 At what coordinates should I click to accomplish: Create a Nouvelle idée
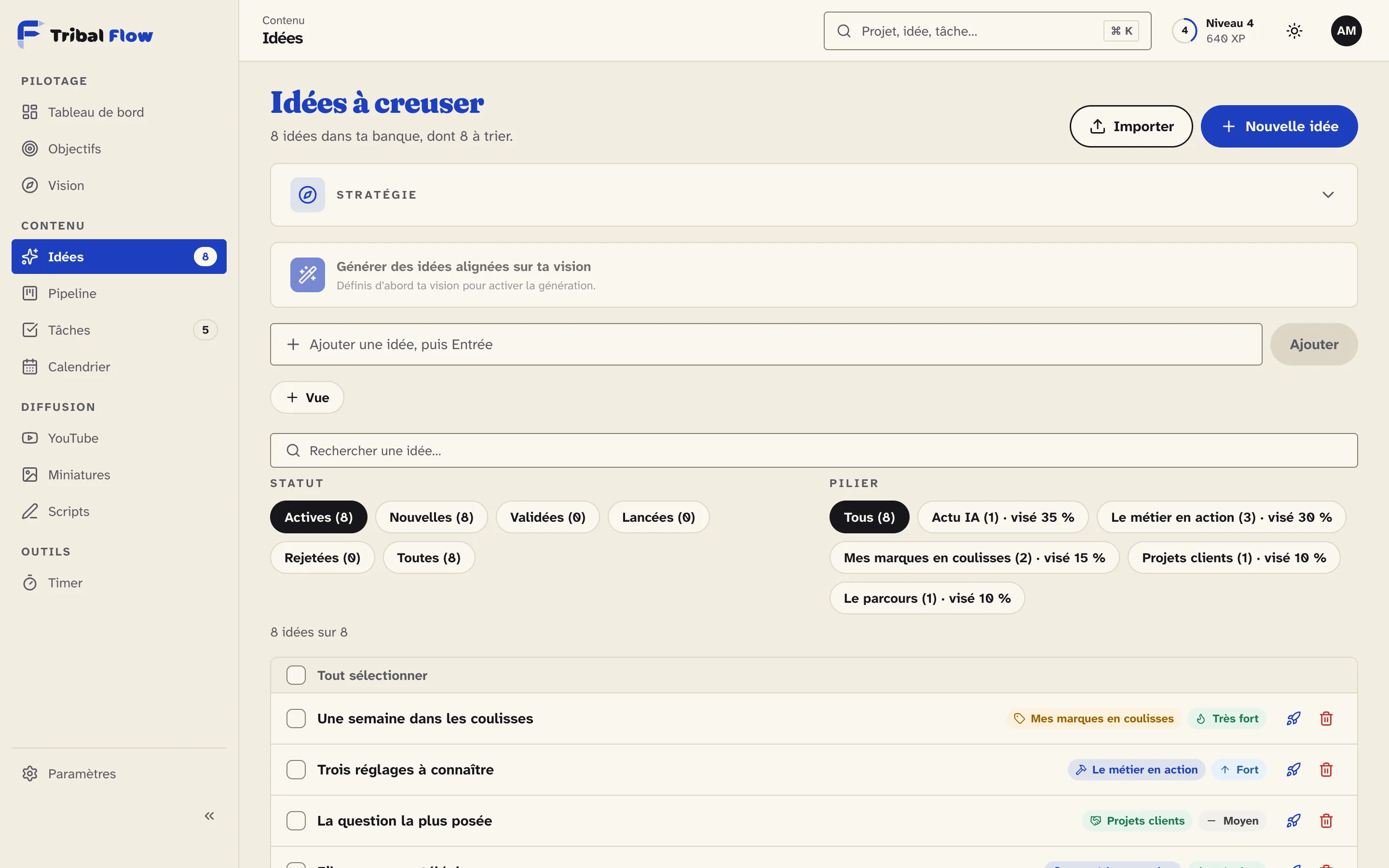pyautogui.click(x=1280, y=126)
